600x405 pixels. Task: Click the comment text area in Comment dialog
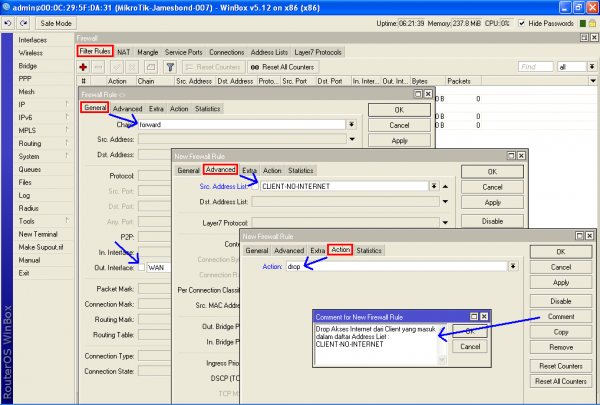tap(376, 344)
